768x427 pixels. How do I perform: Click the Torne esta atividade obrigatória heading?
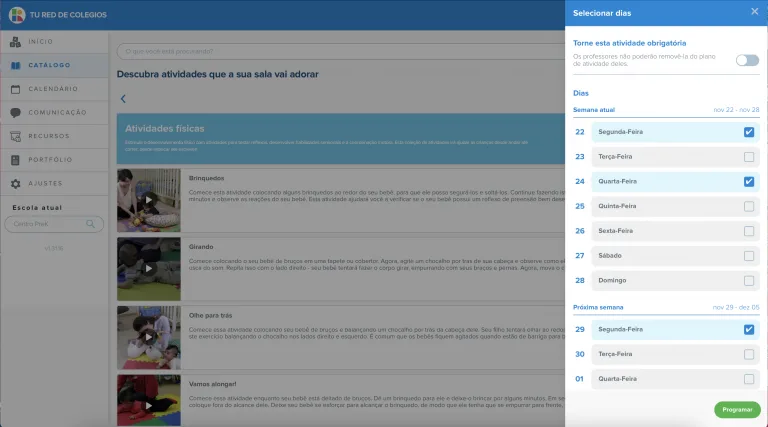(629, 43)
